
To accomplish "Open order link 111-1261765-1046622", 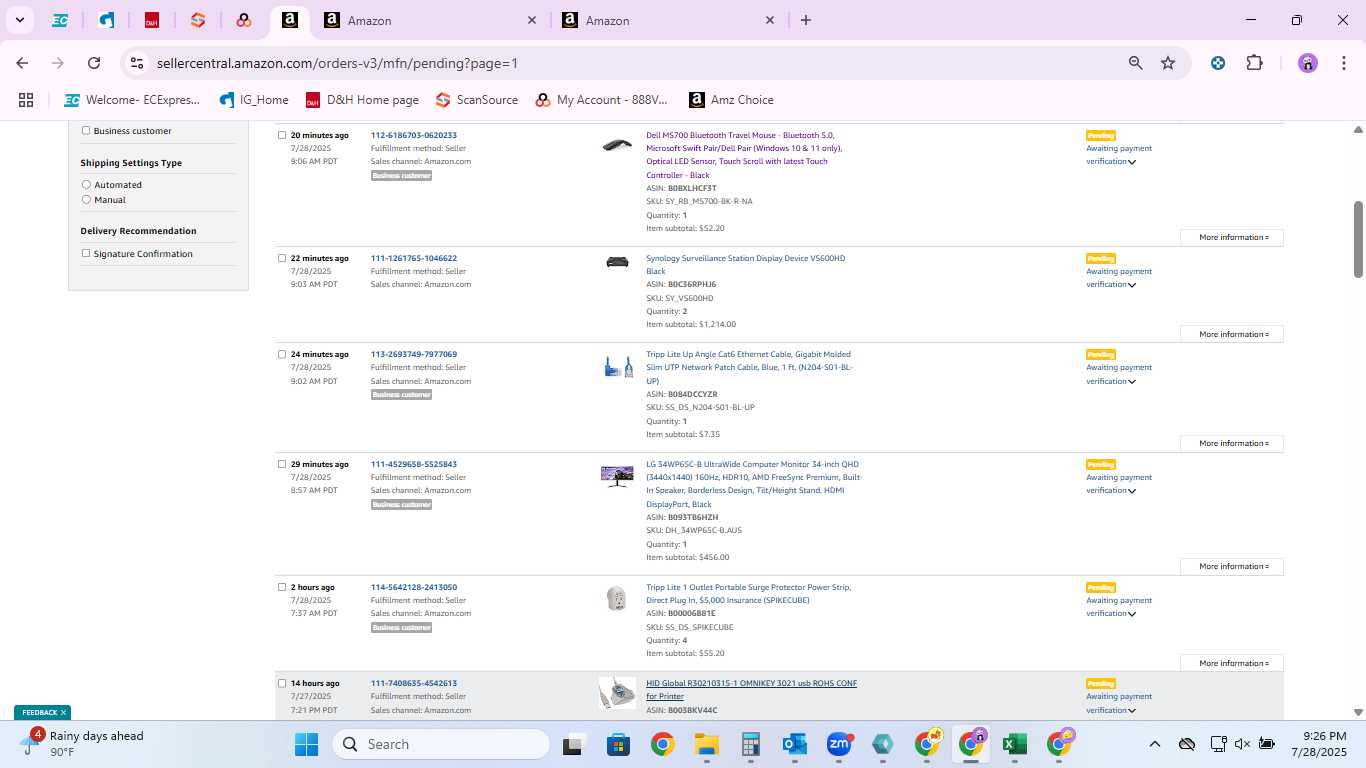I will 414,258.
